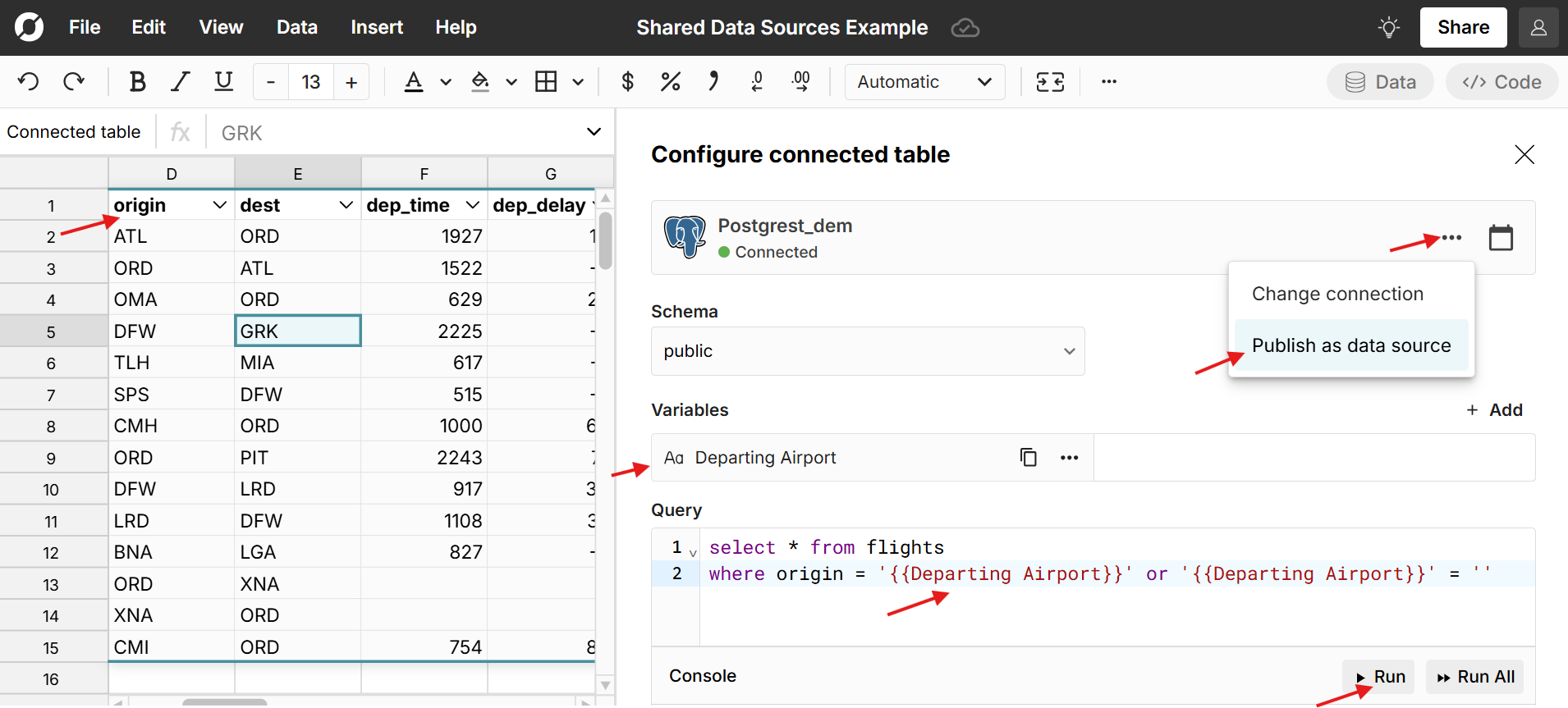
Task: Open the user account icon
Action: click(x=1538, y=28)
